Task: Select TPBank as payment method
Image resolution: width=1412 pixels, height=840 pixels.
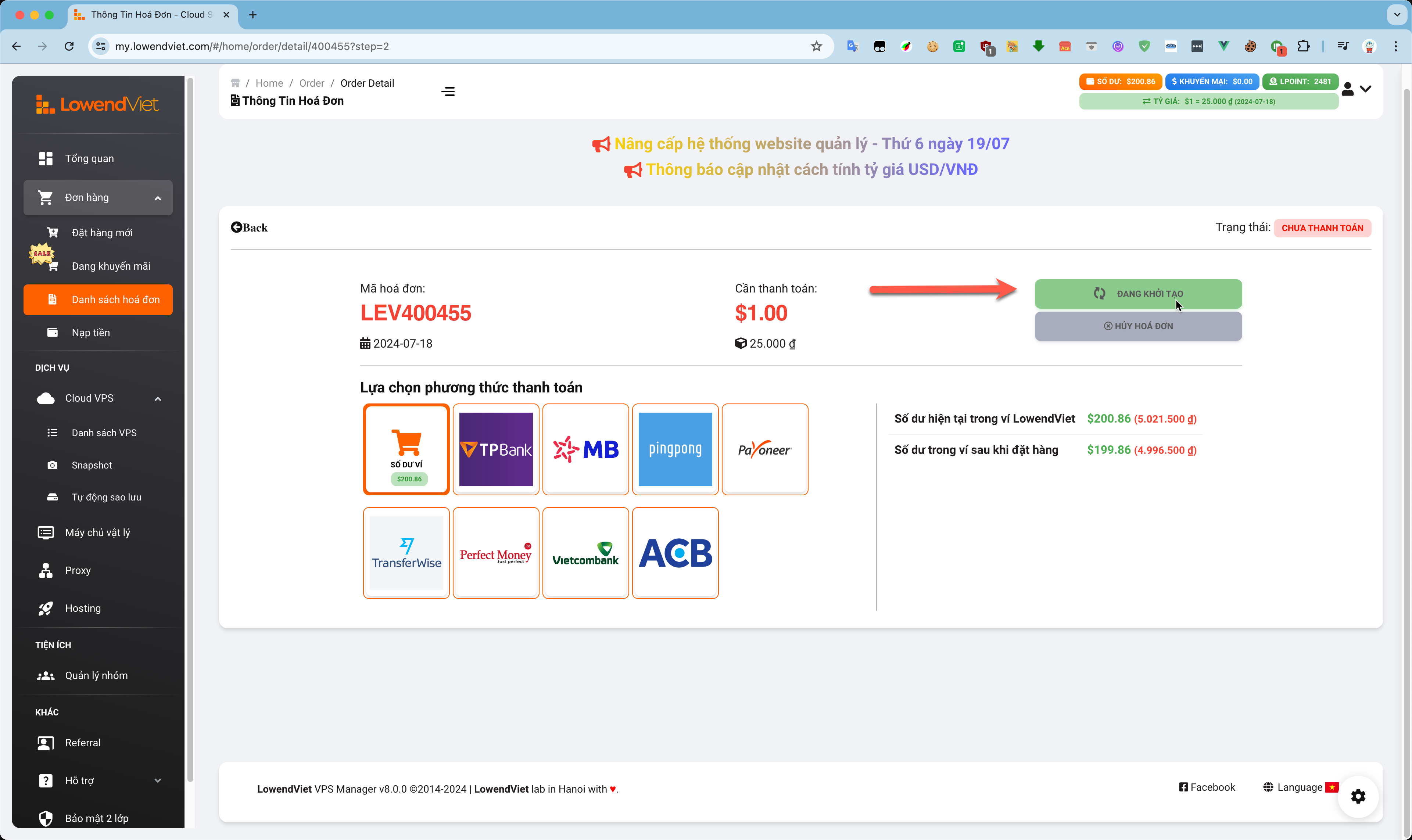Action: 496,449
